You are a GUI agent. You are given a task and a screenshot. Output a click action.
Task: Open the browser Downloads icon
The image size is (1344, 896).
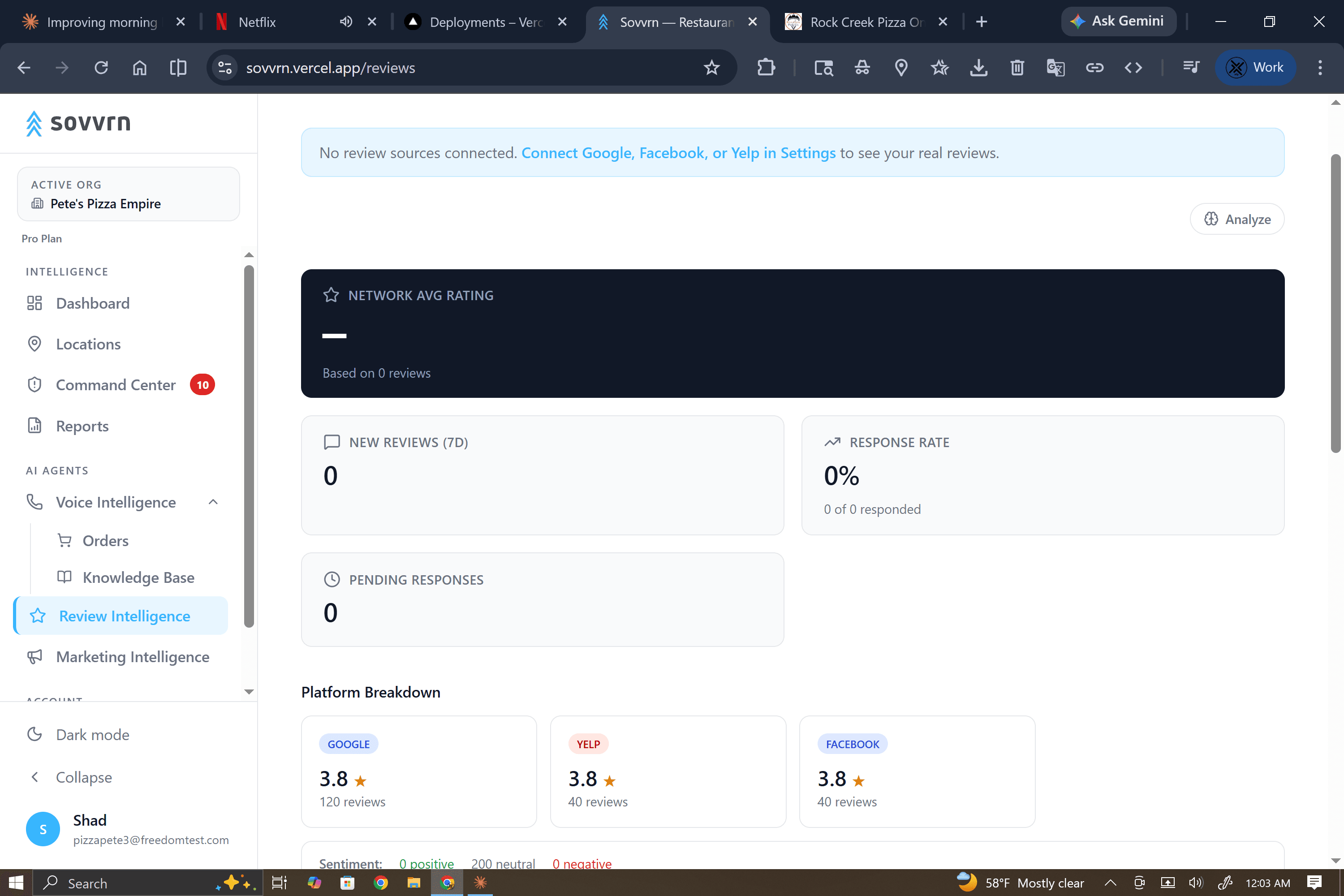[979, 68]
